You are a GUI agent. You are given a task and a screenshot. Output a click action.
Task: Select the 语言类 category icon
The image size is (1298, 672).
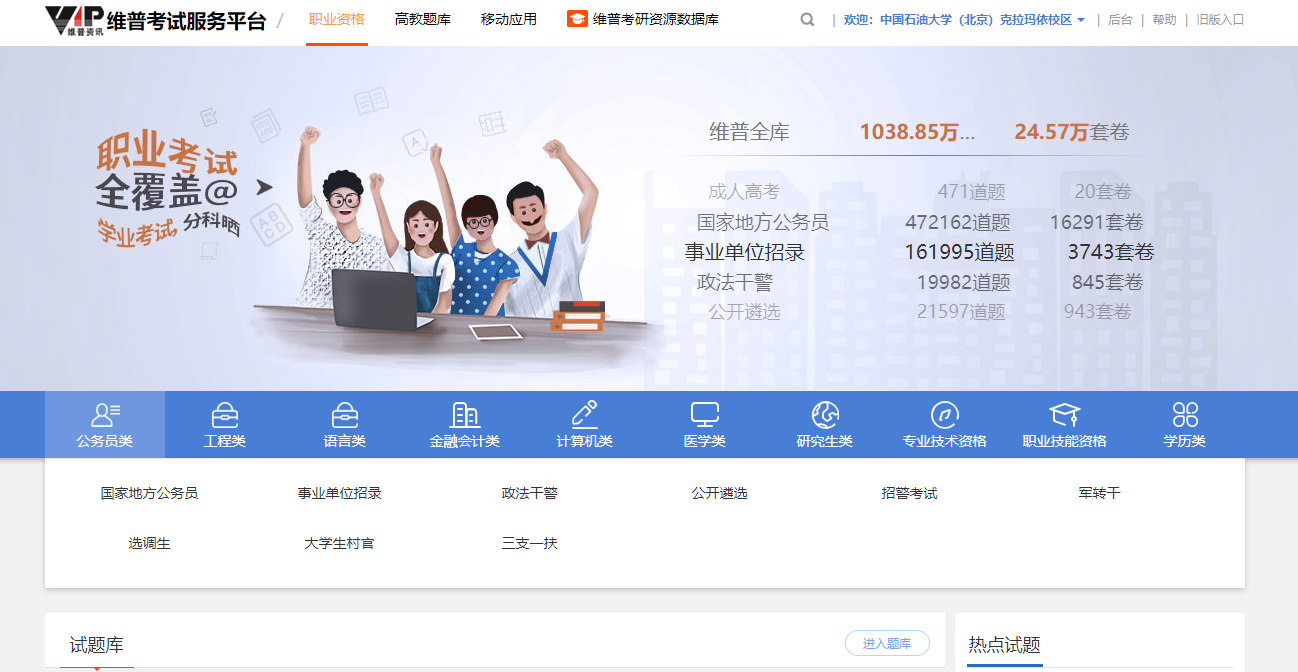pyautogui.click(x=345, y=415)
